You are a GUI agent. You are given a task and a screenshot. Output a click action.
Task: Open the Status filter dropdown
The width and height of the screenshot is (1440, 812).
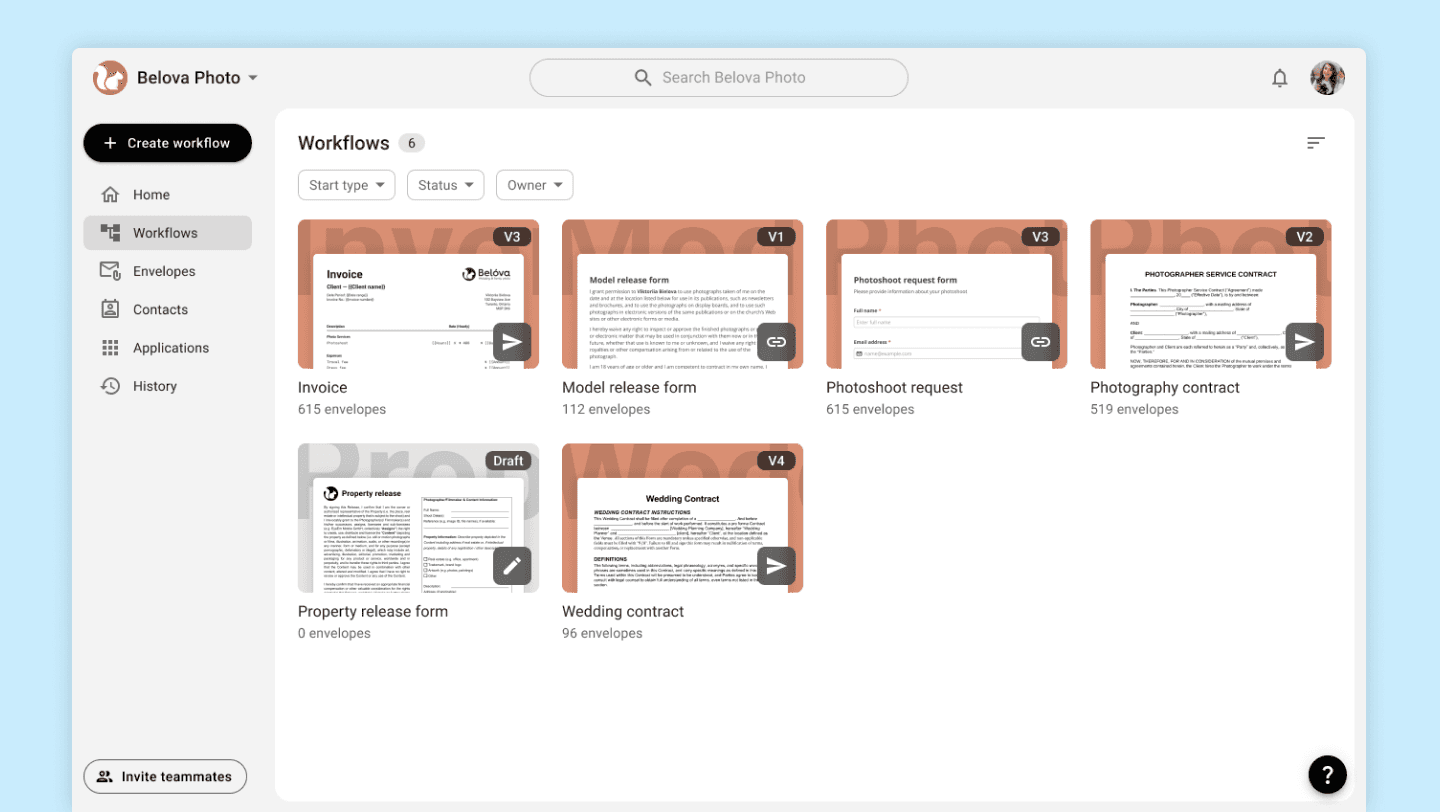pyautogui.click(x=446, y=185)
